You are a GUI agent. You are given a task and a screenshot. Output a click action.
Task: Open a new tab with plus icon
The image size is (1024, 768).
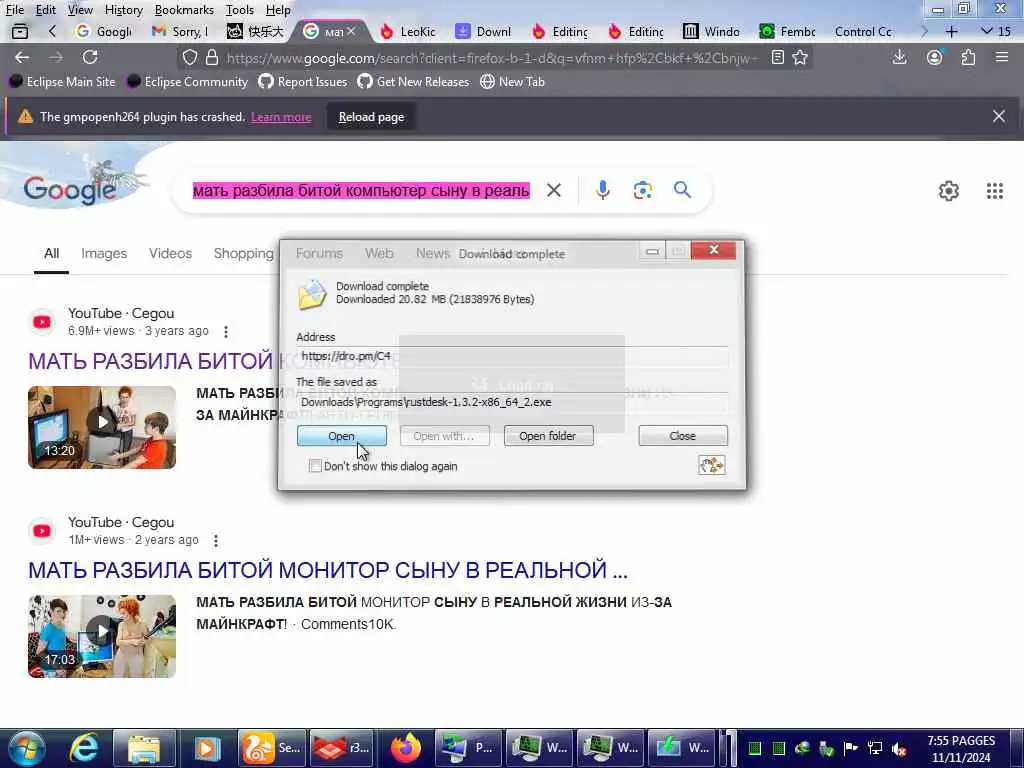(952, 31)
